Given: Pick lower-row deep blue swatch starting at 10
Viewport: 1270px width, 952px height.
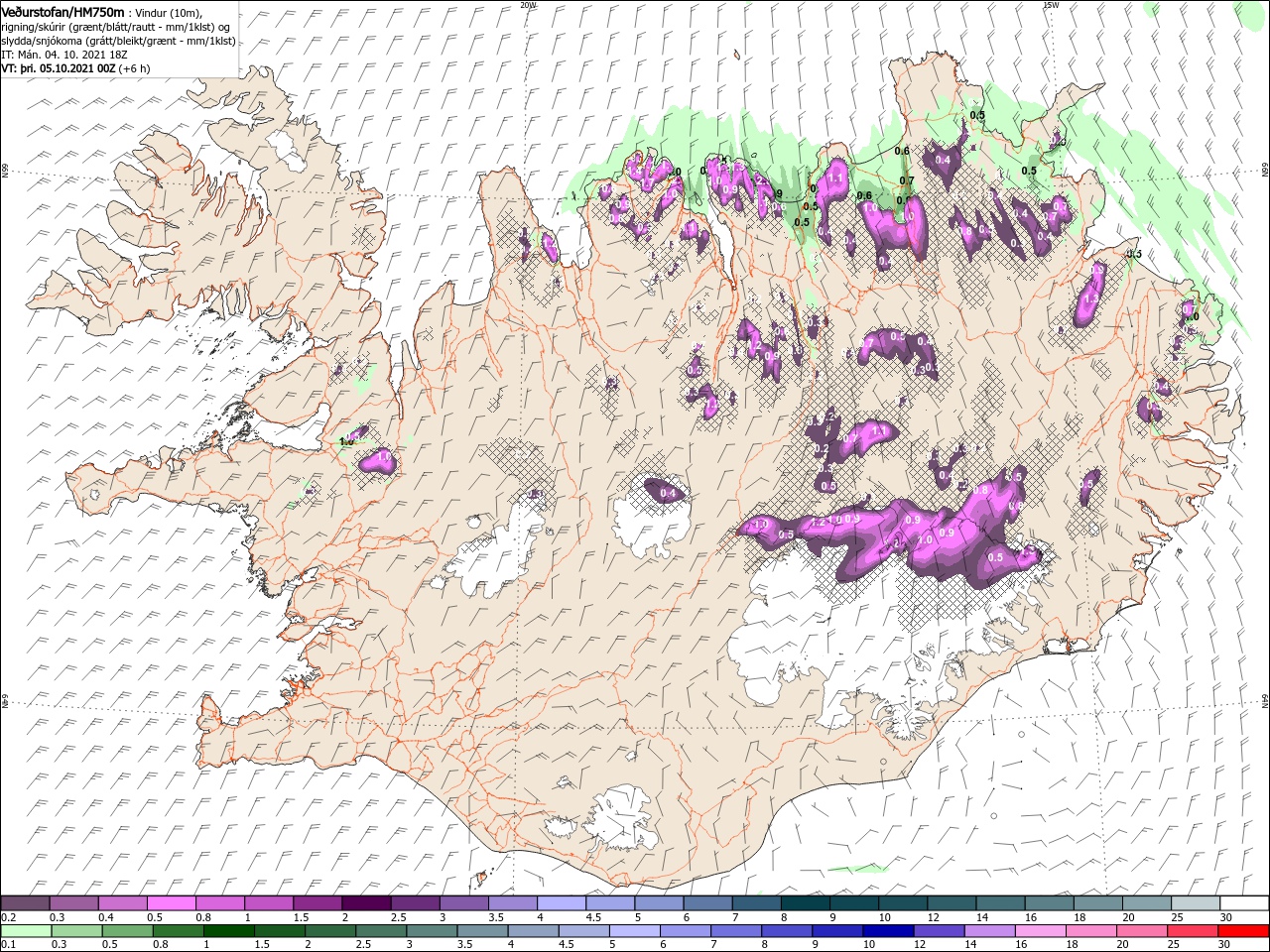Looking at the screenshot, I should [x=888, y=931].
